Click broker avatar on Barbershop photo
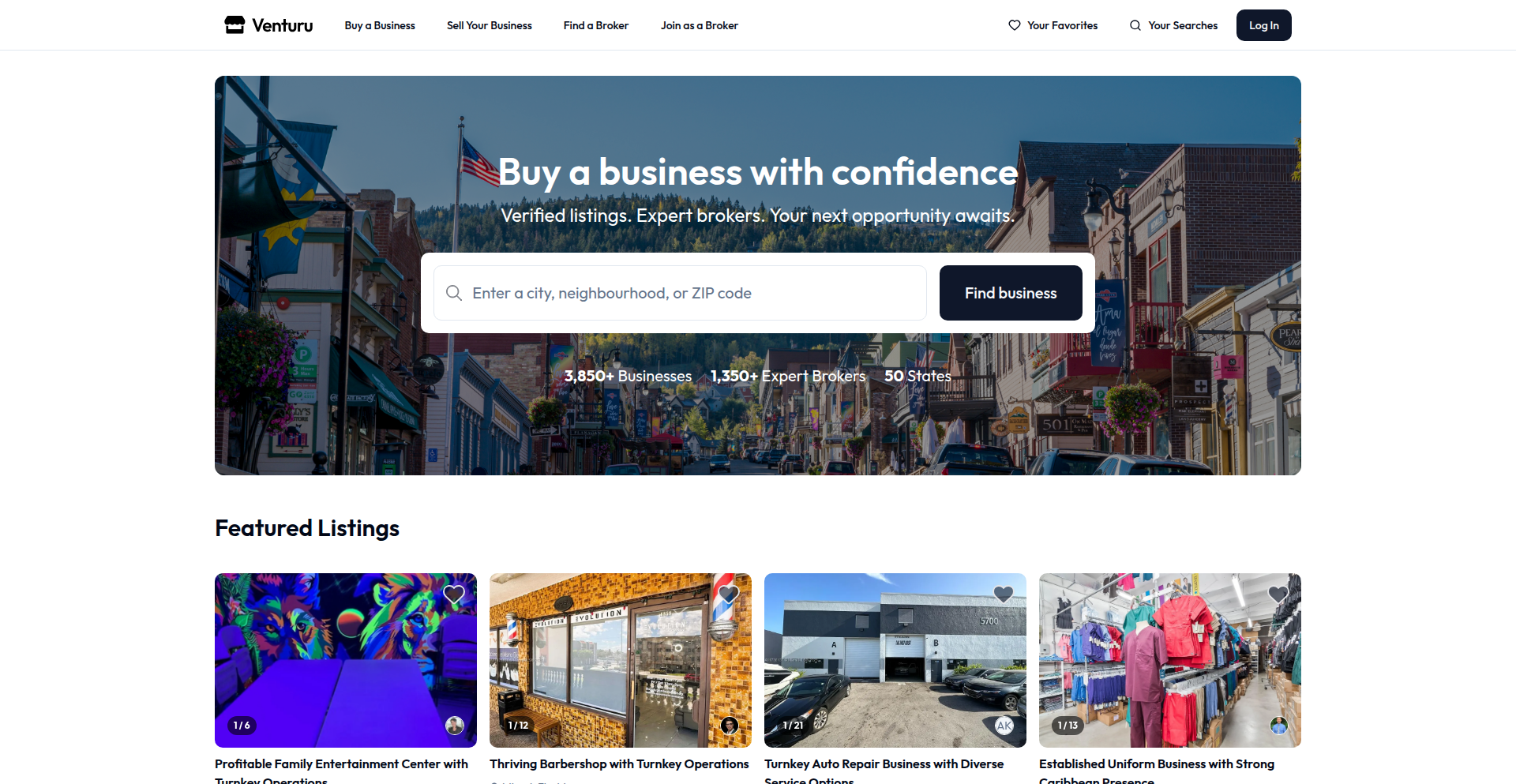Viewport: 1516px width, 784px height. click(x=730, y=726)
